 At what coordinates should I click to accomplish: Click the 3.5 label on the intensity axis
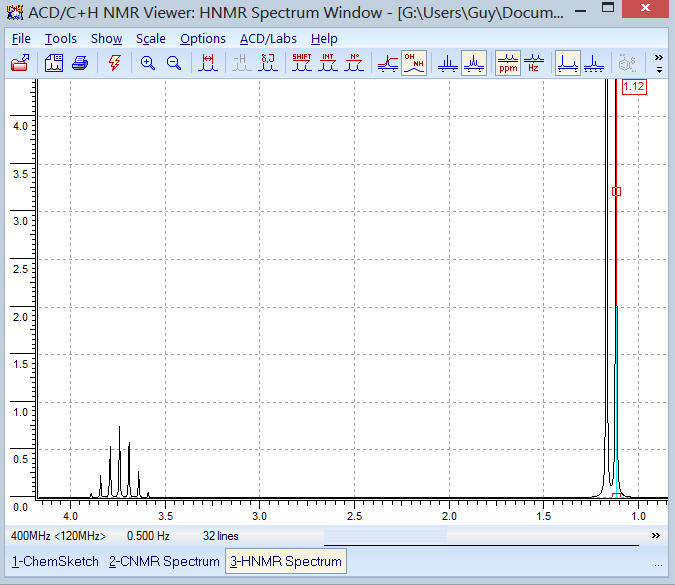[x=20, y=174]
